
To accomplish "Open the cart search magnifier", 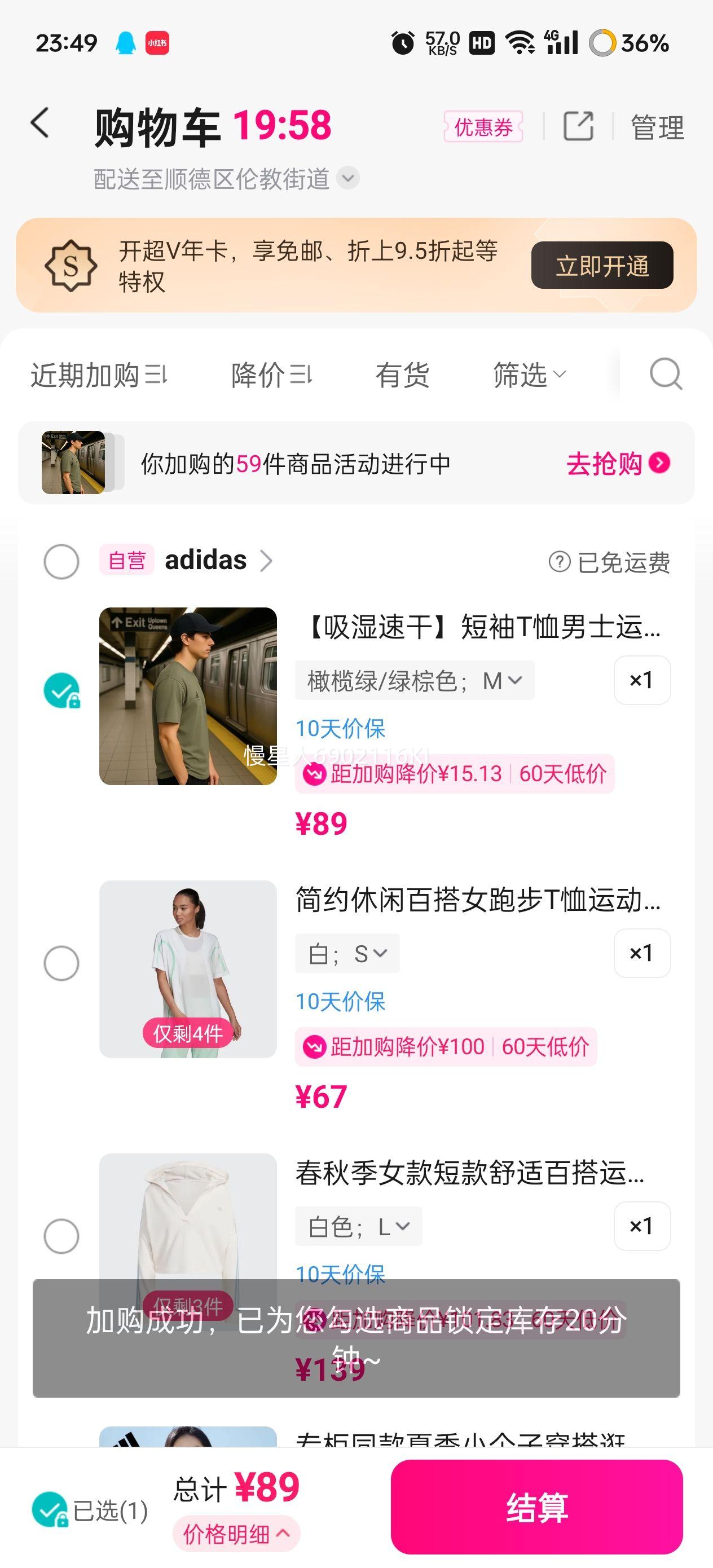I will coord(665,374).
